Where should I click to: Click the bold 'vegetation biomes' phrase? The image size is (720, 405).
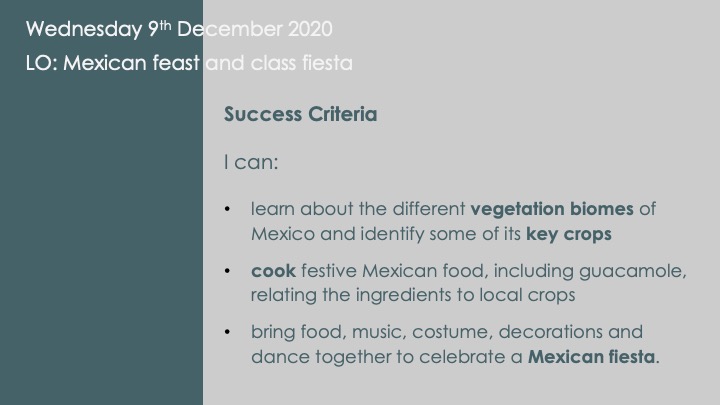552,209
